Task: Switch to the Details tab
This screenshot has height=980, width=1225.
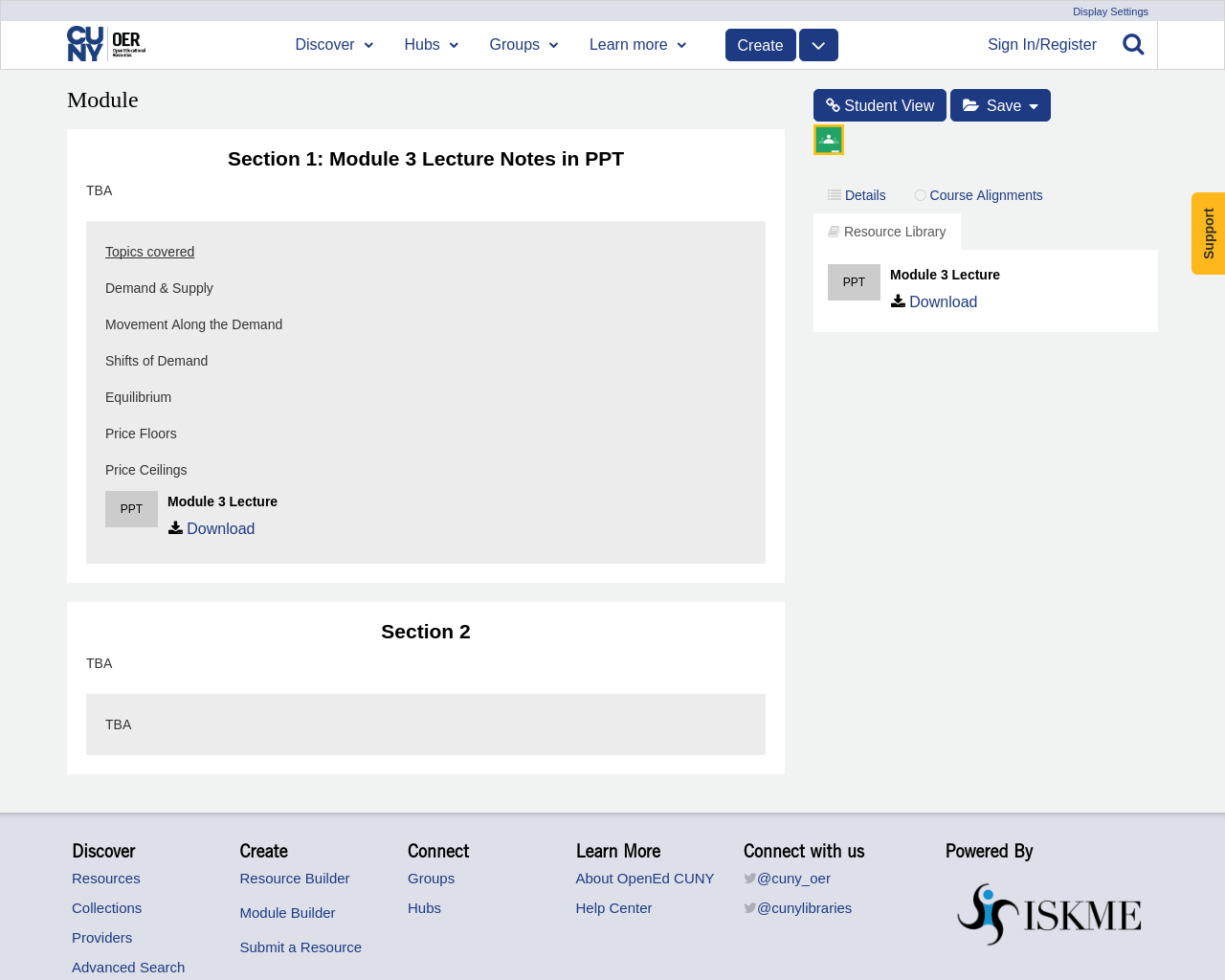Action: [x=857, y=195]
